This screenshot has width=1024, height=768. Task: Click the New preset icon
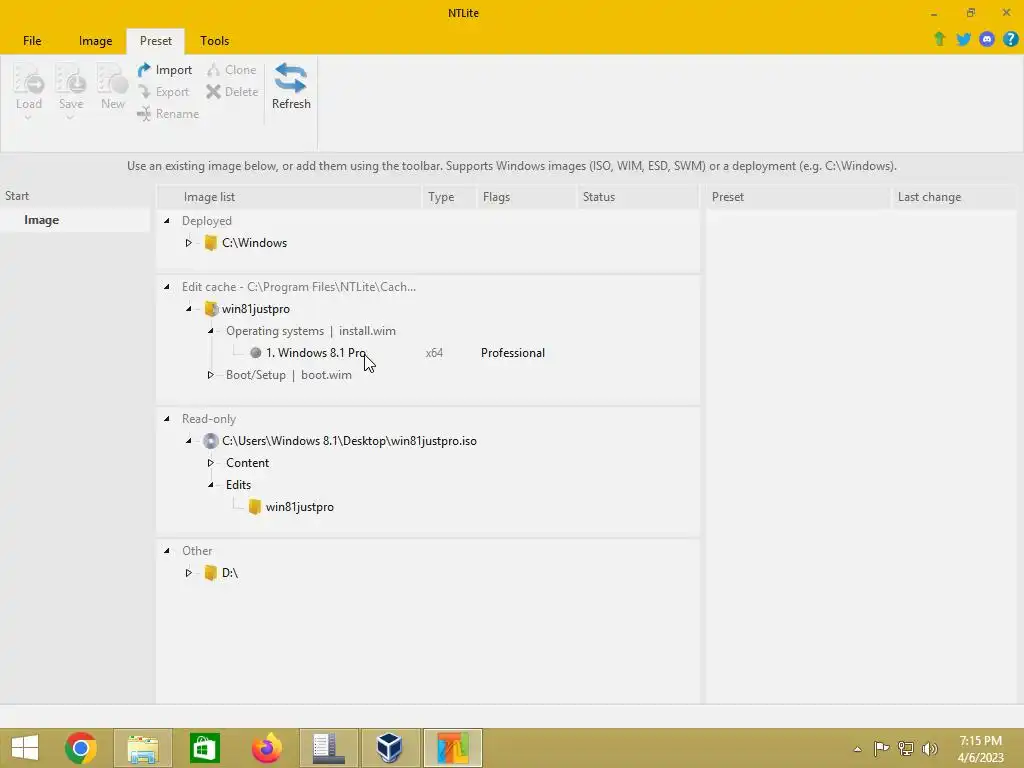pos(112,80)
